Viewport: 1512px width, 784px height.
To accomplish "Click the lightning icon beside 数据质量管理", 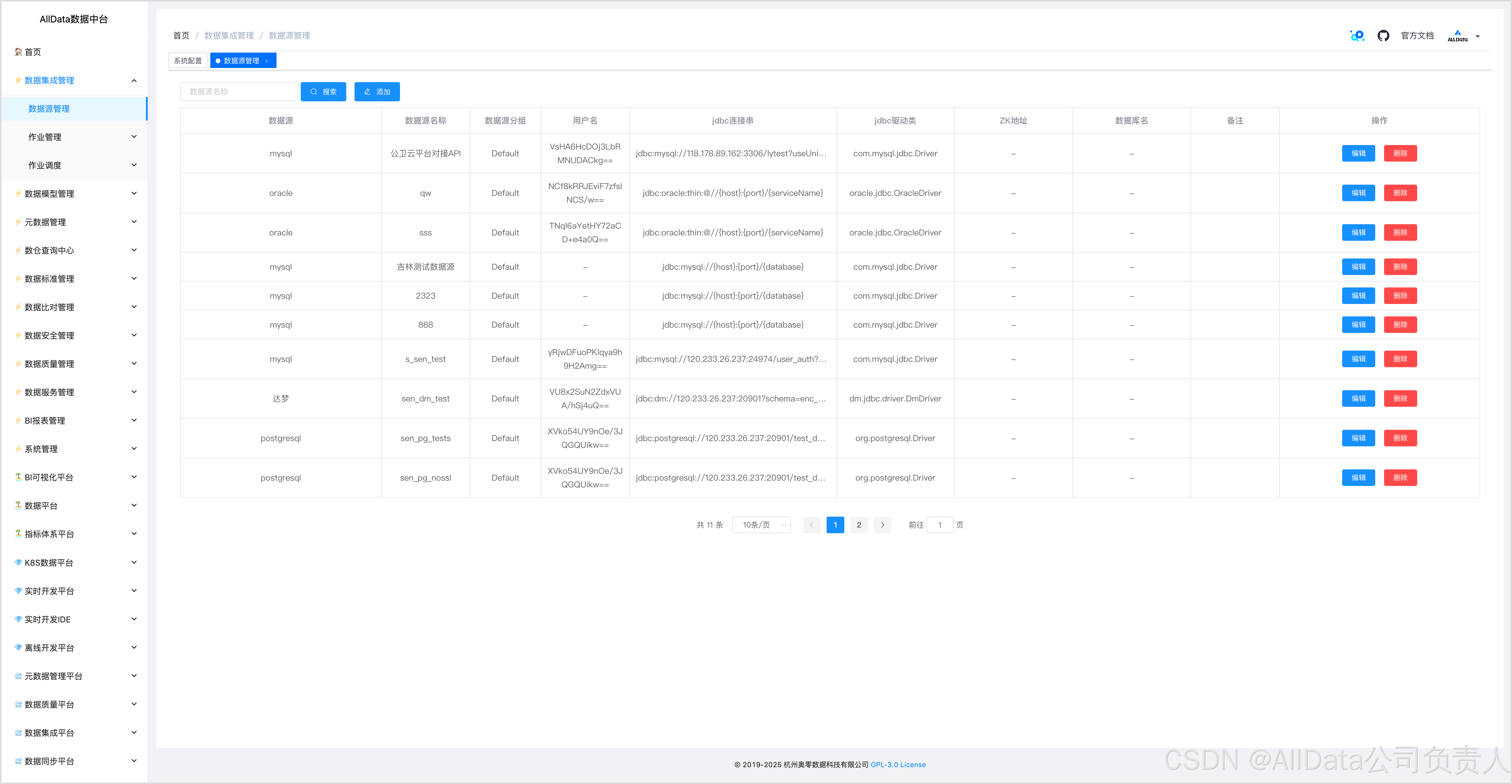I will pos(18,364).
